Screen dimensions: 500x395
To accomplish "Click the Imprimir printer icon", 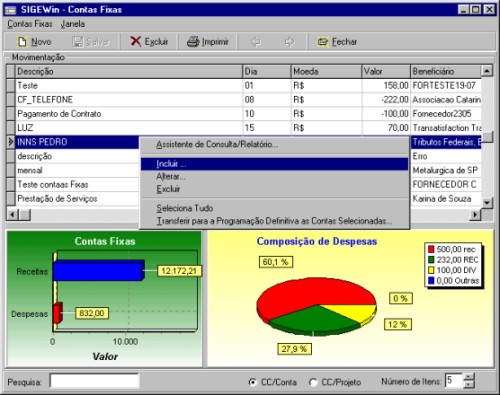I will point(193,42).
